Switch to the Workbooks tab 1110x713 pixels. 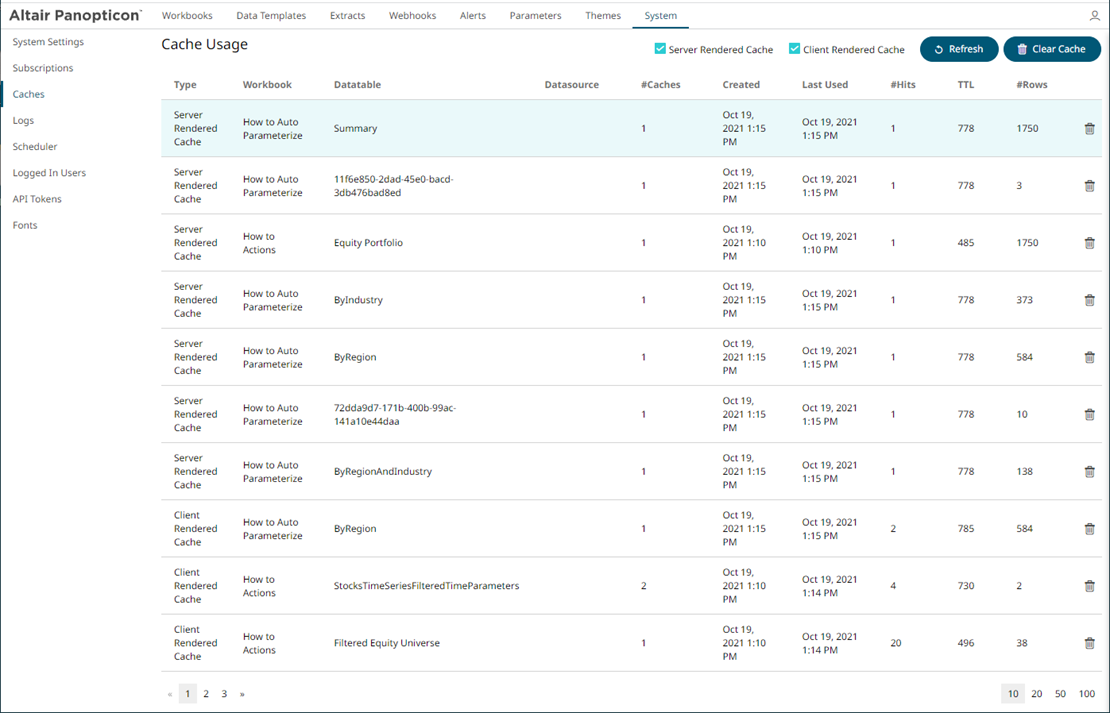tap(187, 16)
